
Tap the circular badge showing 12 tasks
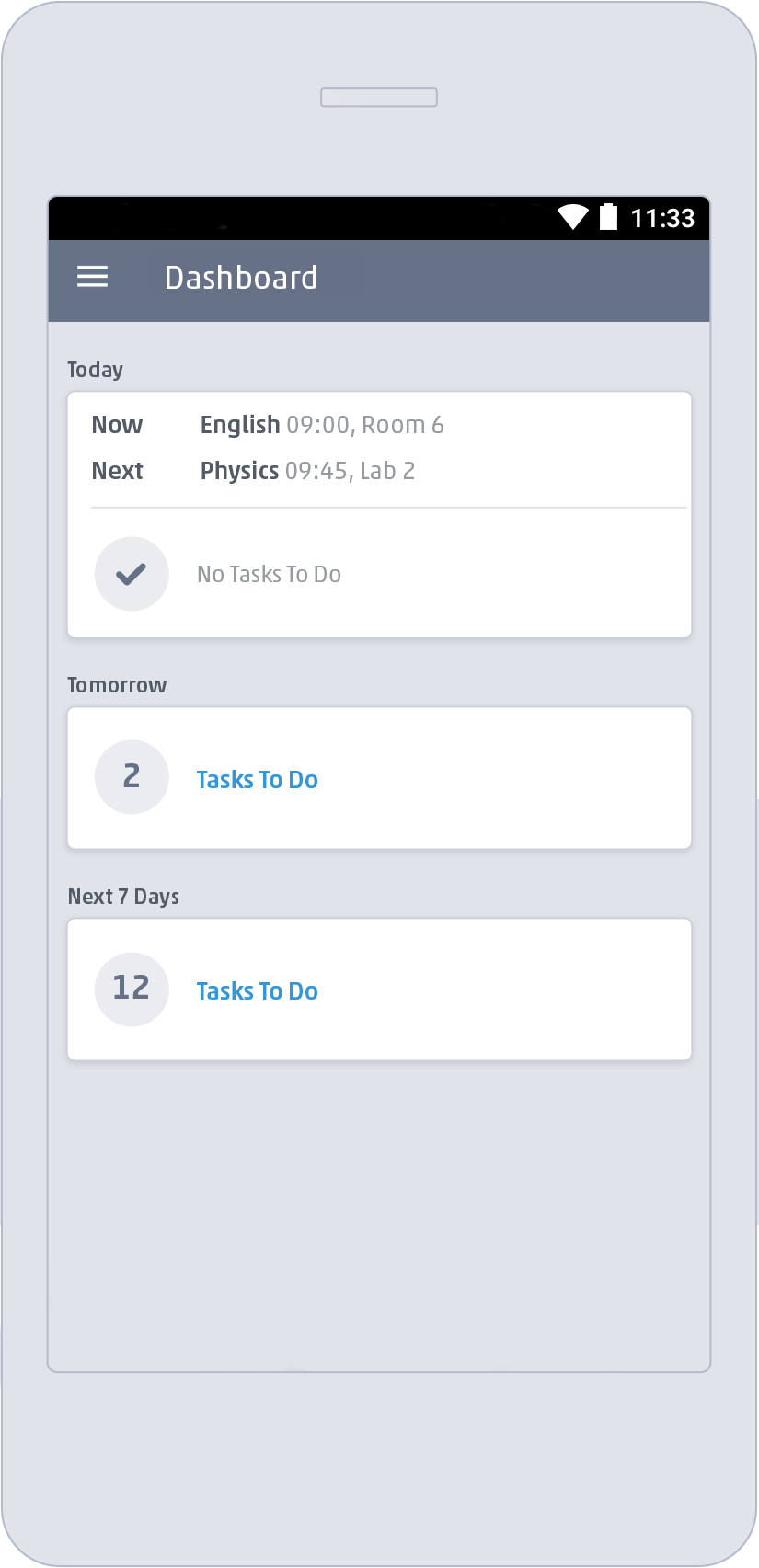point(132,988)
